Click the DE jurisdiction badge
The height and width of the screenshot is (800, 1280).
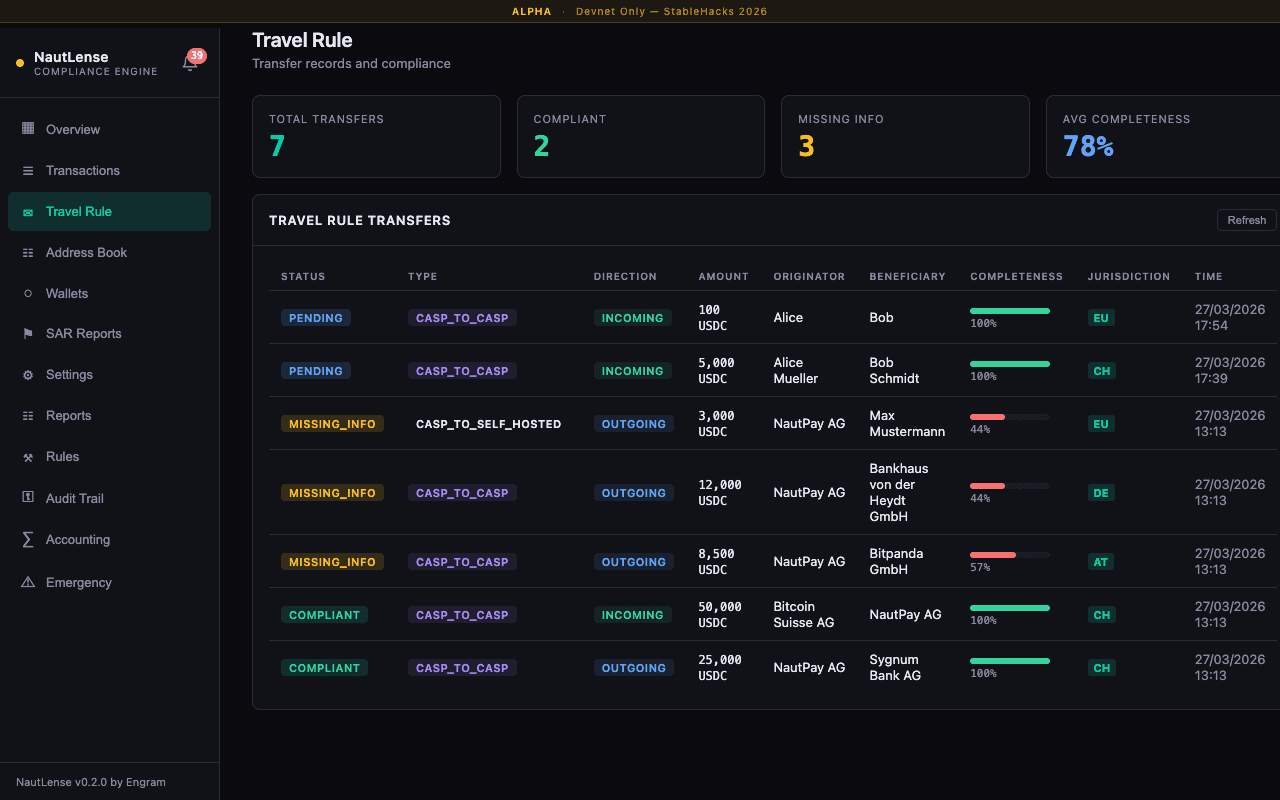click(1101, 493)
